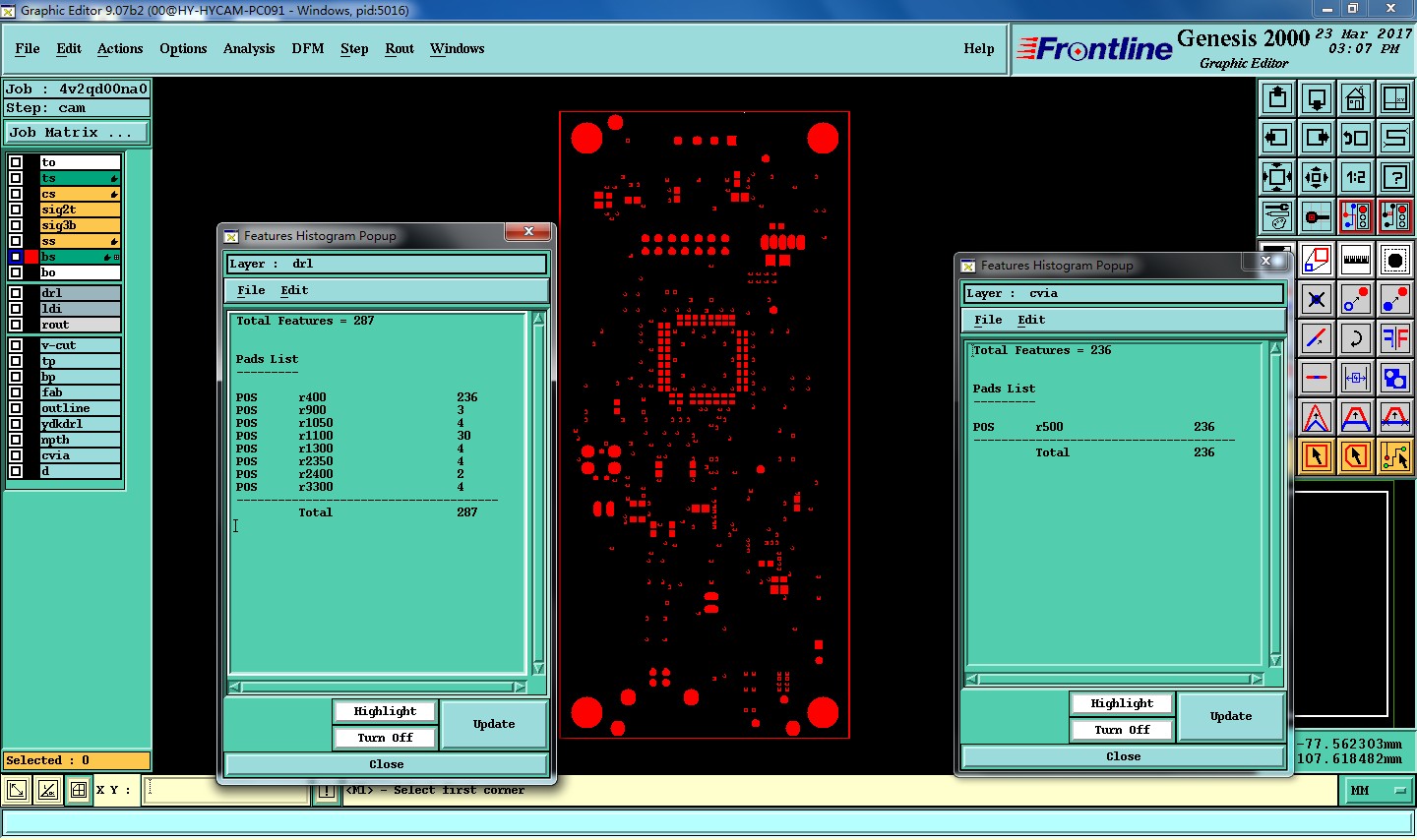Select the red-blue diagonal line tool
This screenshot has height=840, width=1417.
point(1317,338)
